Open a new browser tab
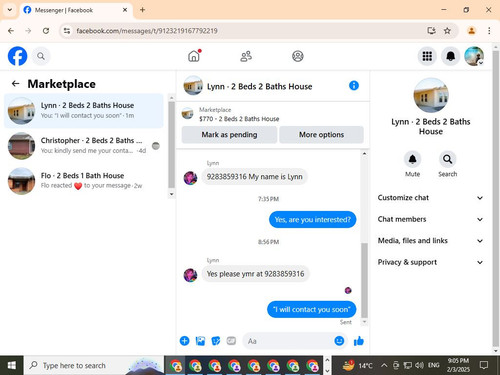Image resolution: width=500 pixels, height=375 pixels. (142, 10)
